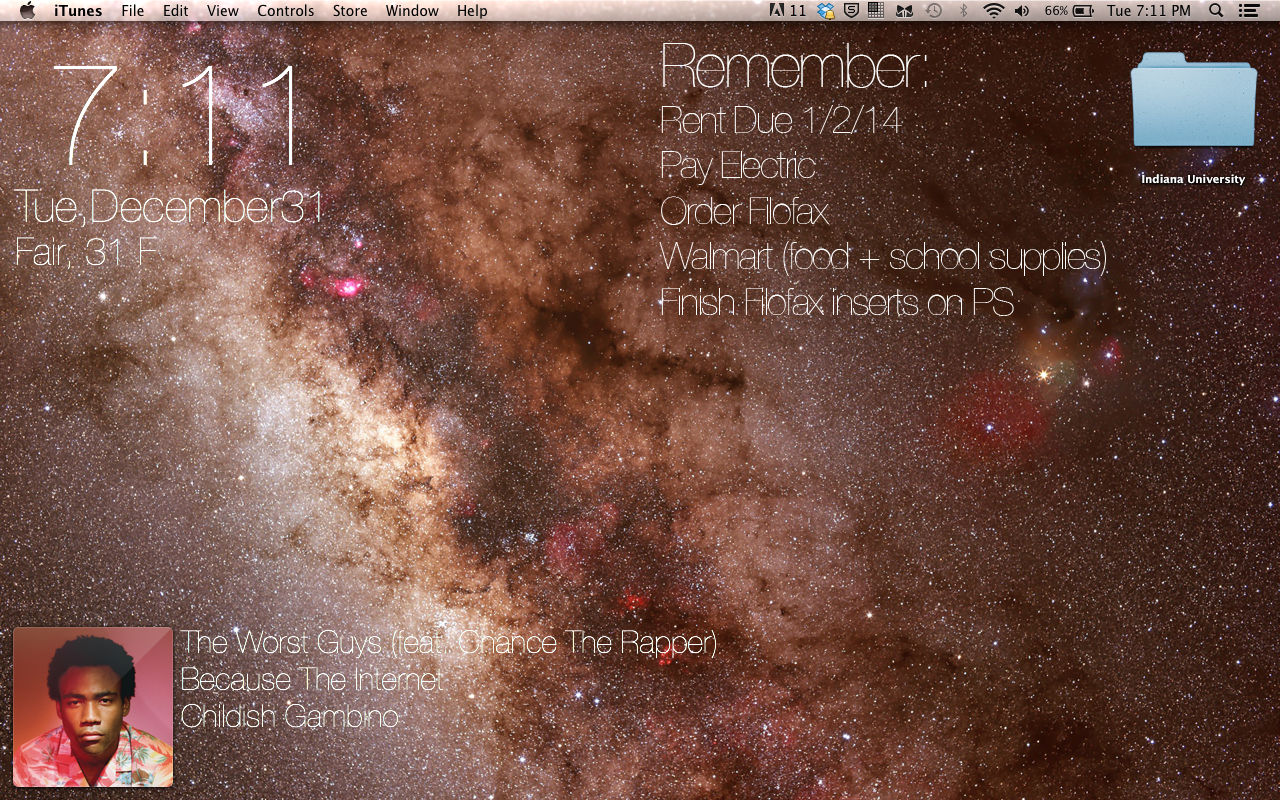The height and width of the screenshot is (800, 1280).
Task: Click the album name Because The Internet
Action: coord(311,680)
